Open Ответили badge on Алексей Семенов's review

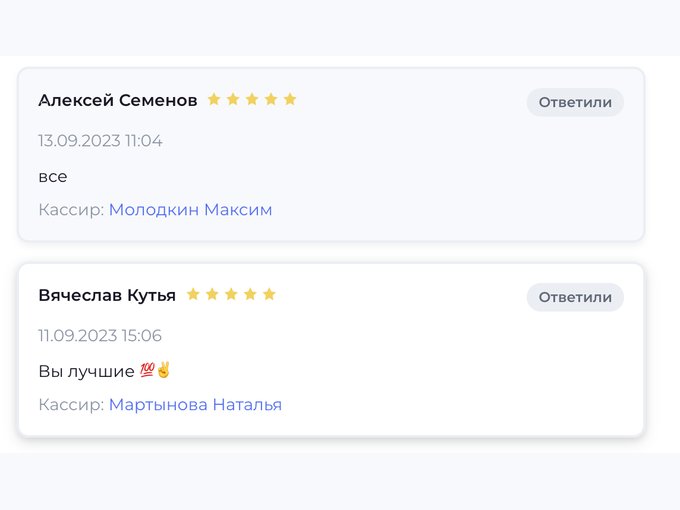coord(575,102)
